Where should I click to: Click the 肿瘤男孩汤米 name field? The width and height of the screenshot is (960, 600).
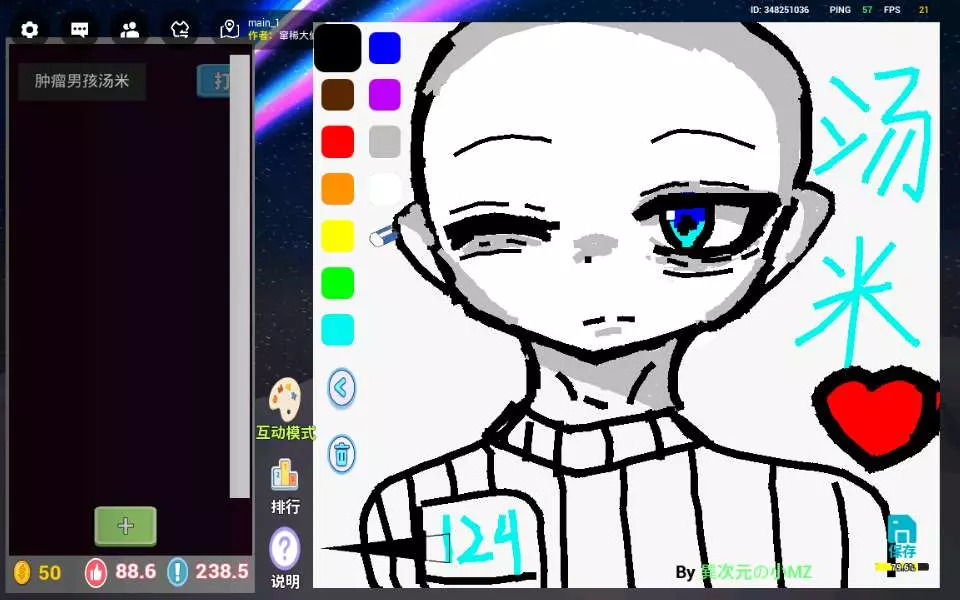pyautogui.click(x=81, y=81)
